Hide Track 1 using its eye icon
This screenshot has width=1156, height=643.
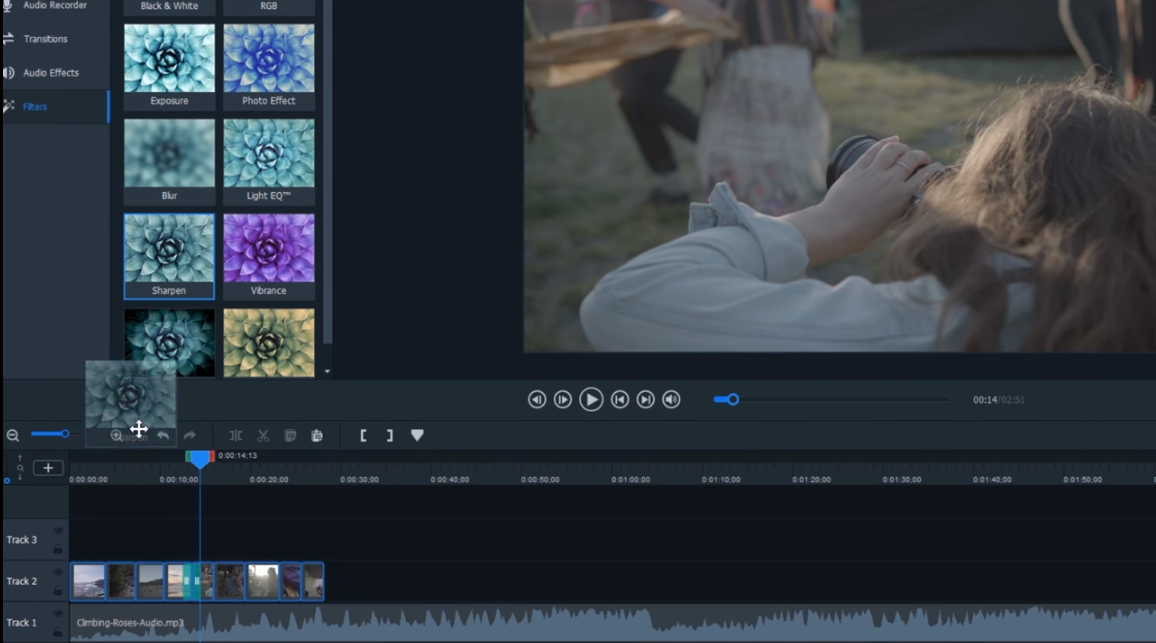tap(58, 614)
